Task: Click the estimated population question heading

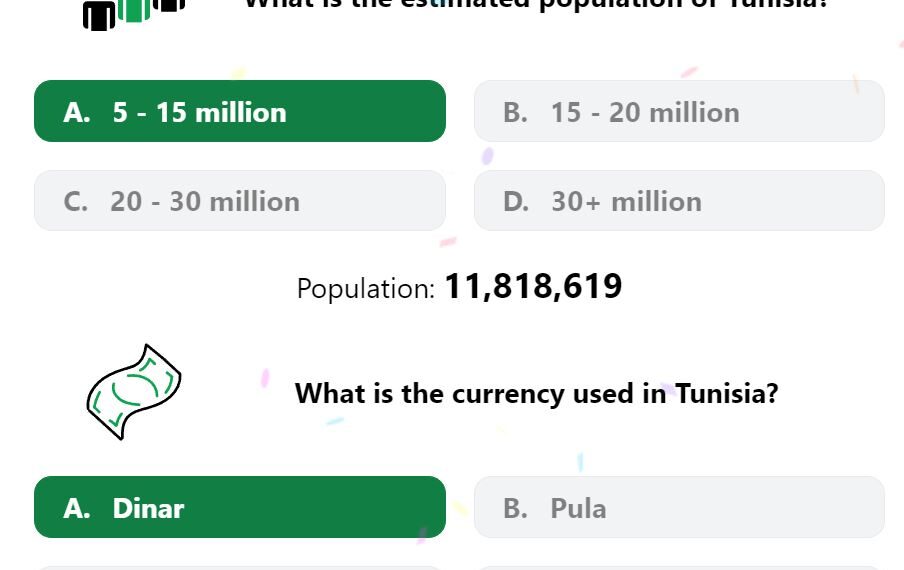Action: 536,3
